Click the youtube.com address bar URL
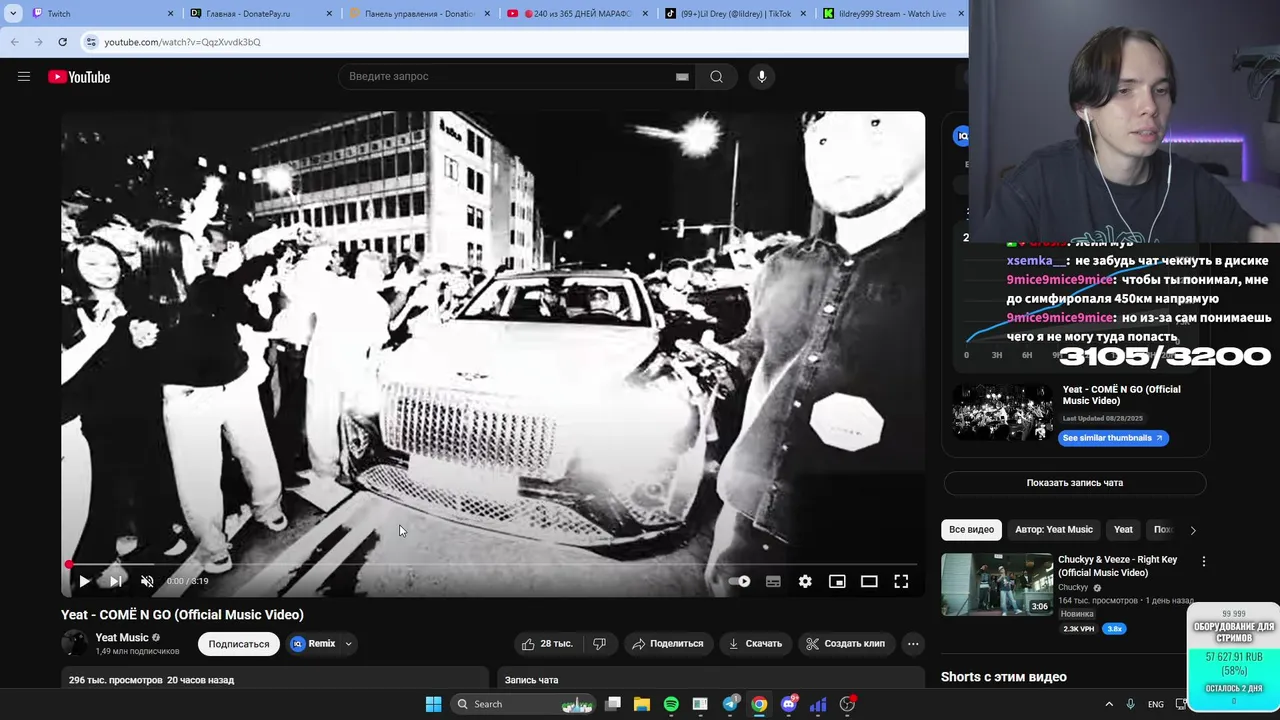The image size is (1280, 720). tap(182, 42)
